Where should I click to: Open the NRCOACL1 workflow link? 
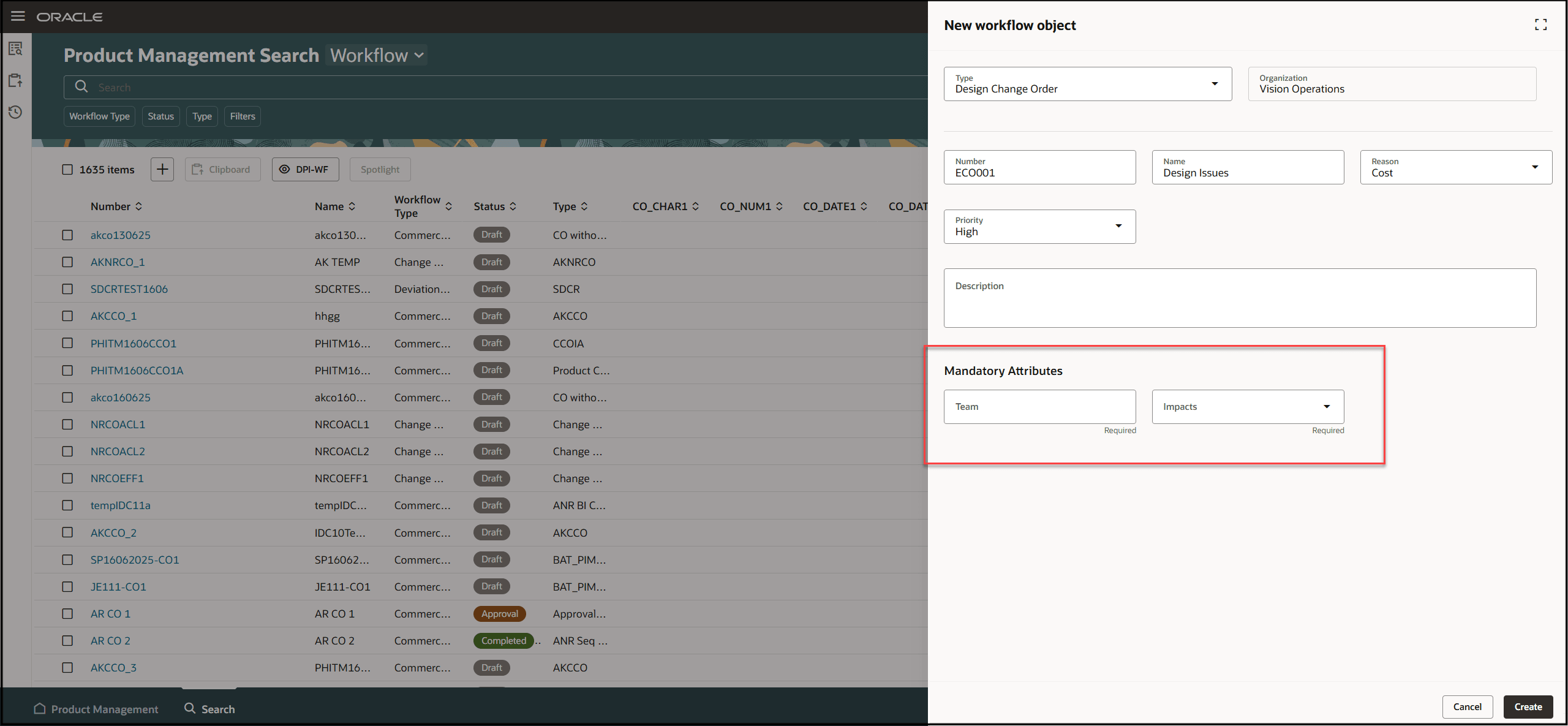click(118, 424)
